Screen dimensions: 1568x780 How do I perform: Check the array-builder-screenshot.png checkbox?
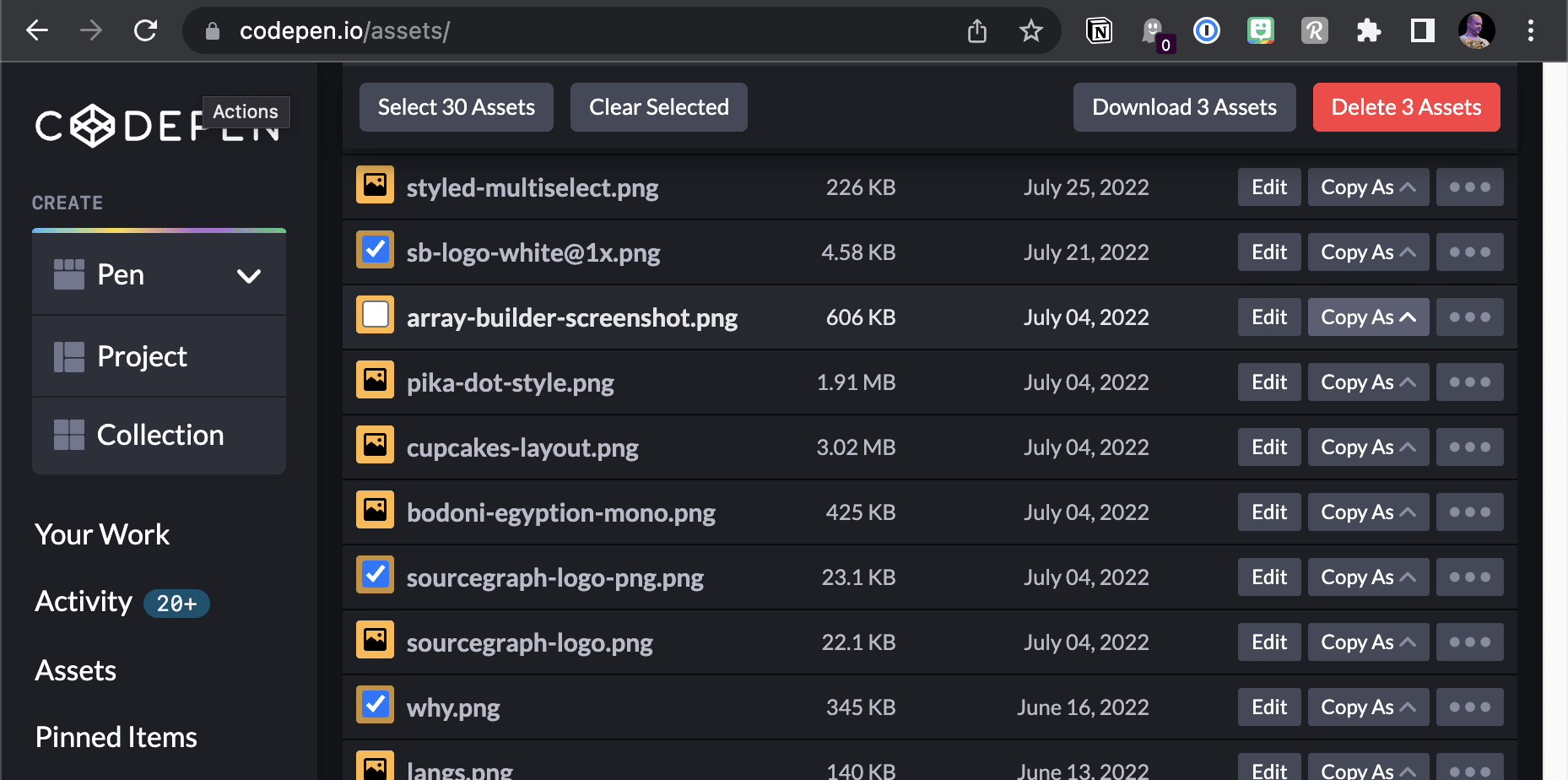(375, 314)
